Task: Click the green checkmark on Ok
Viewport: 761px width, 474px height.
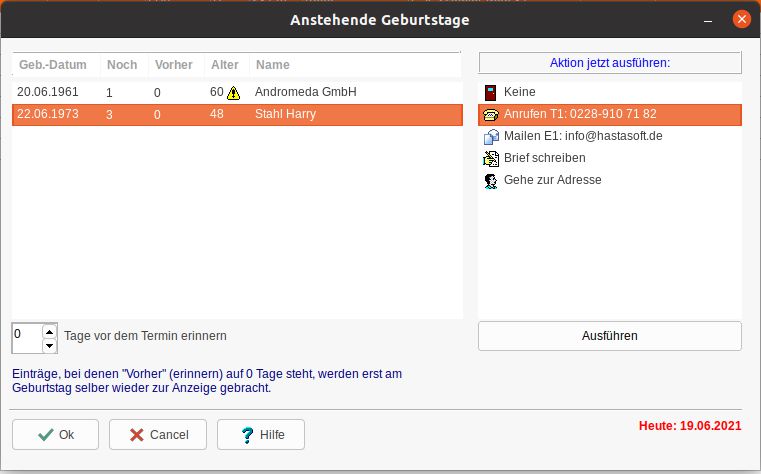Action: 46,435
